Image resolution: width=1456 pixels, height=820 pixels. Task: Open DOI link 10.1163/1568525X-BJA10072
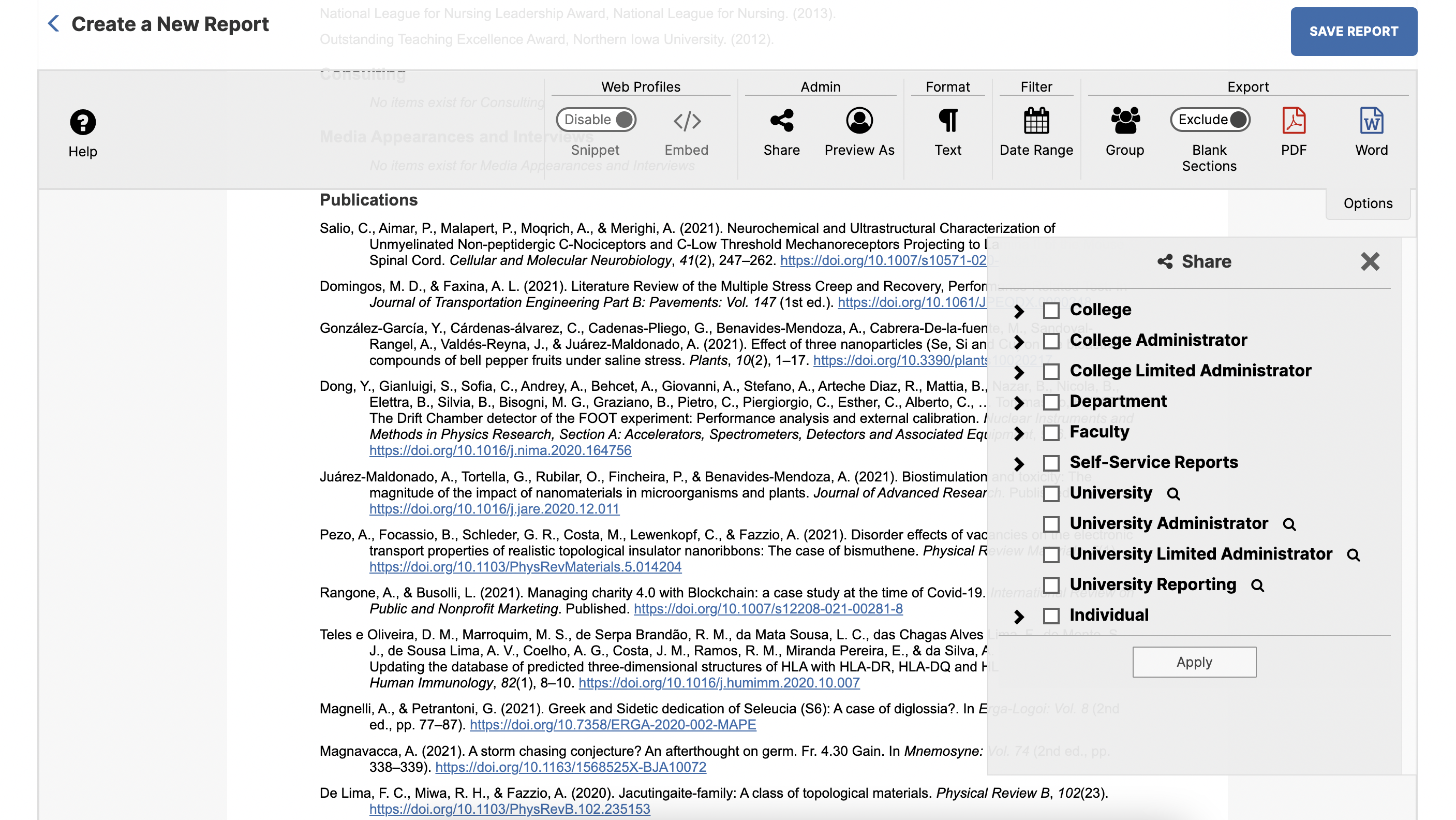pos(570,767)
